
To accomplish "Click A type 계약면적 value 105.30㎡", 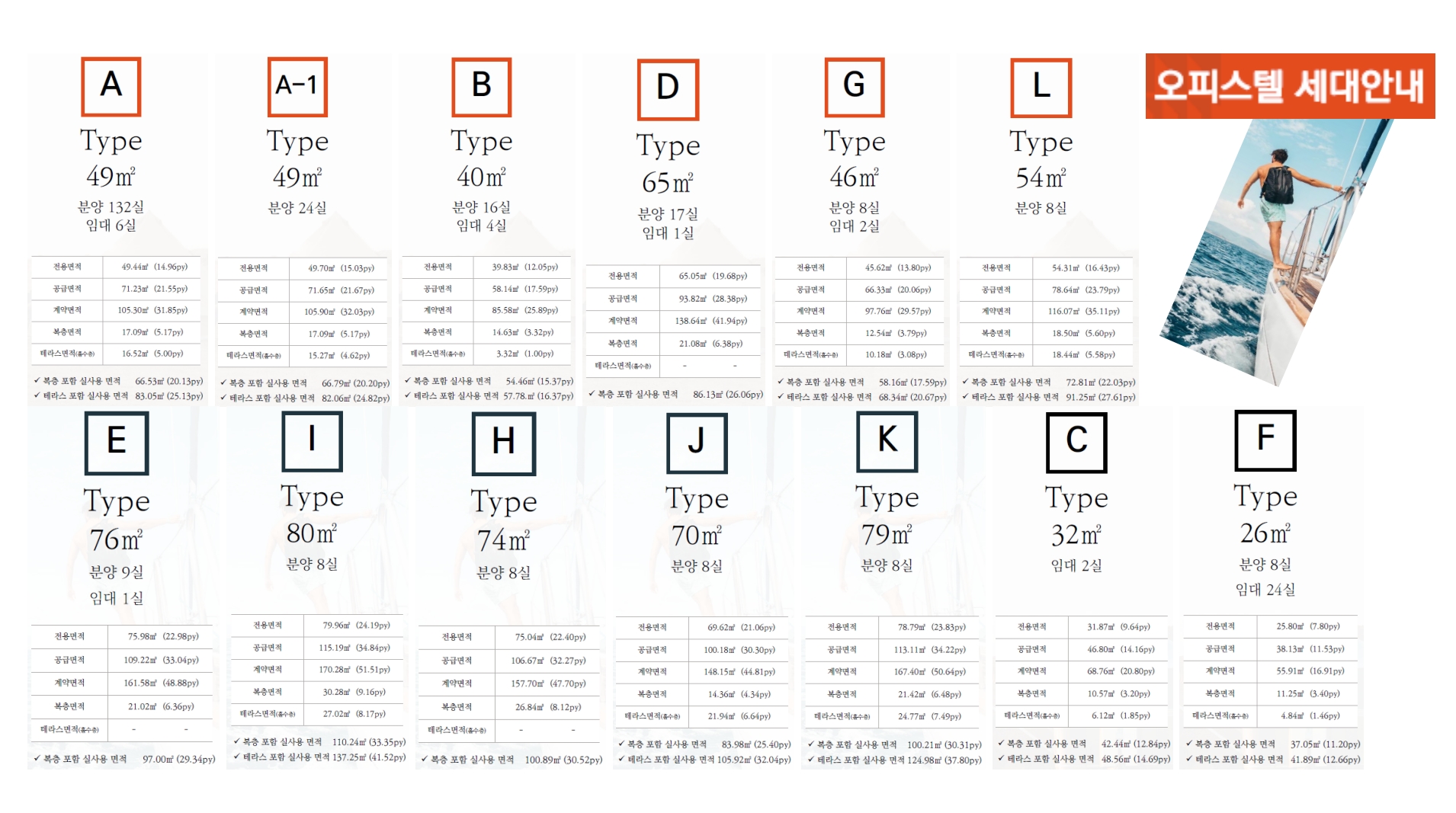I will [152, 310].
